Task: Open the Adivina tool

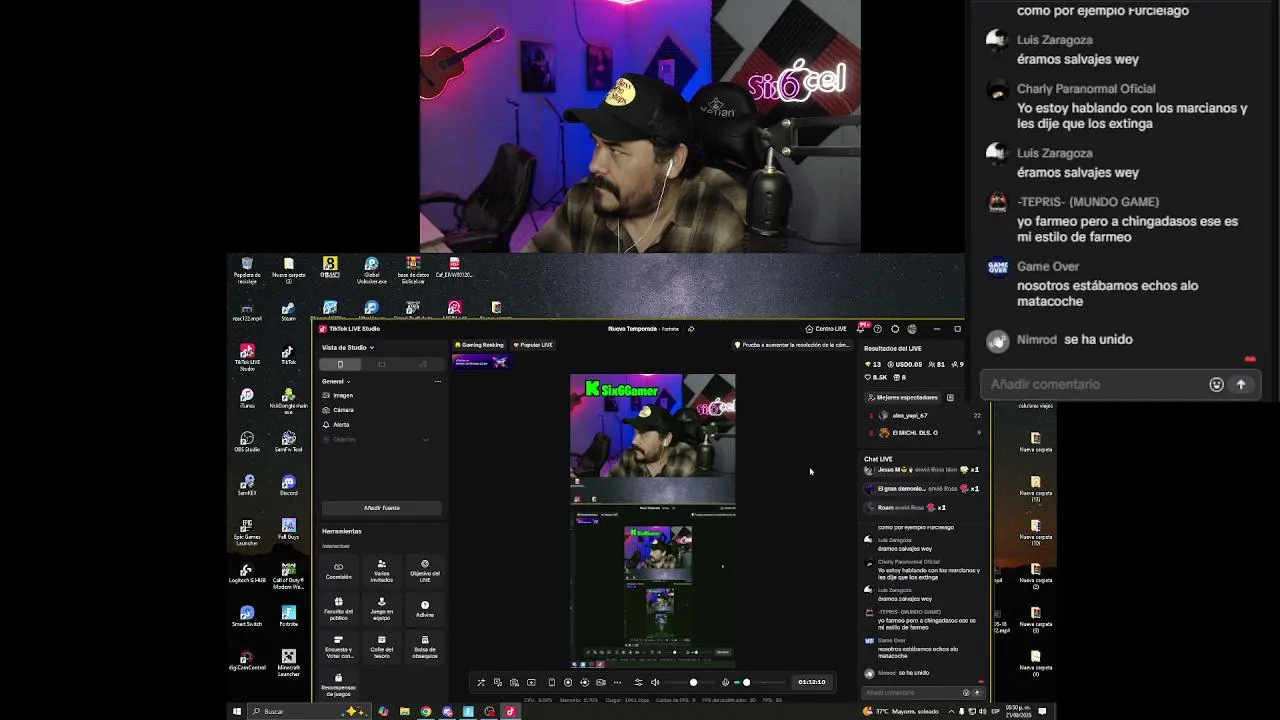Action: pos(425,609)
